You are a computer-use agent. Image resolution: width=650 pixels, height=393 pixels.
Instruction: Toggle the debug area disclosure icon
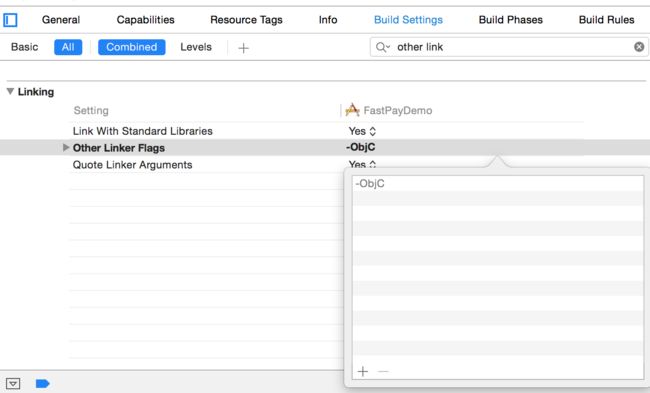coord(13,383)
